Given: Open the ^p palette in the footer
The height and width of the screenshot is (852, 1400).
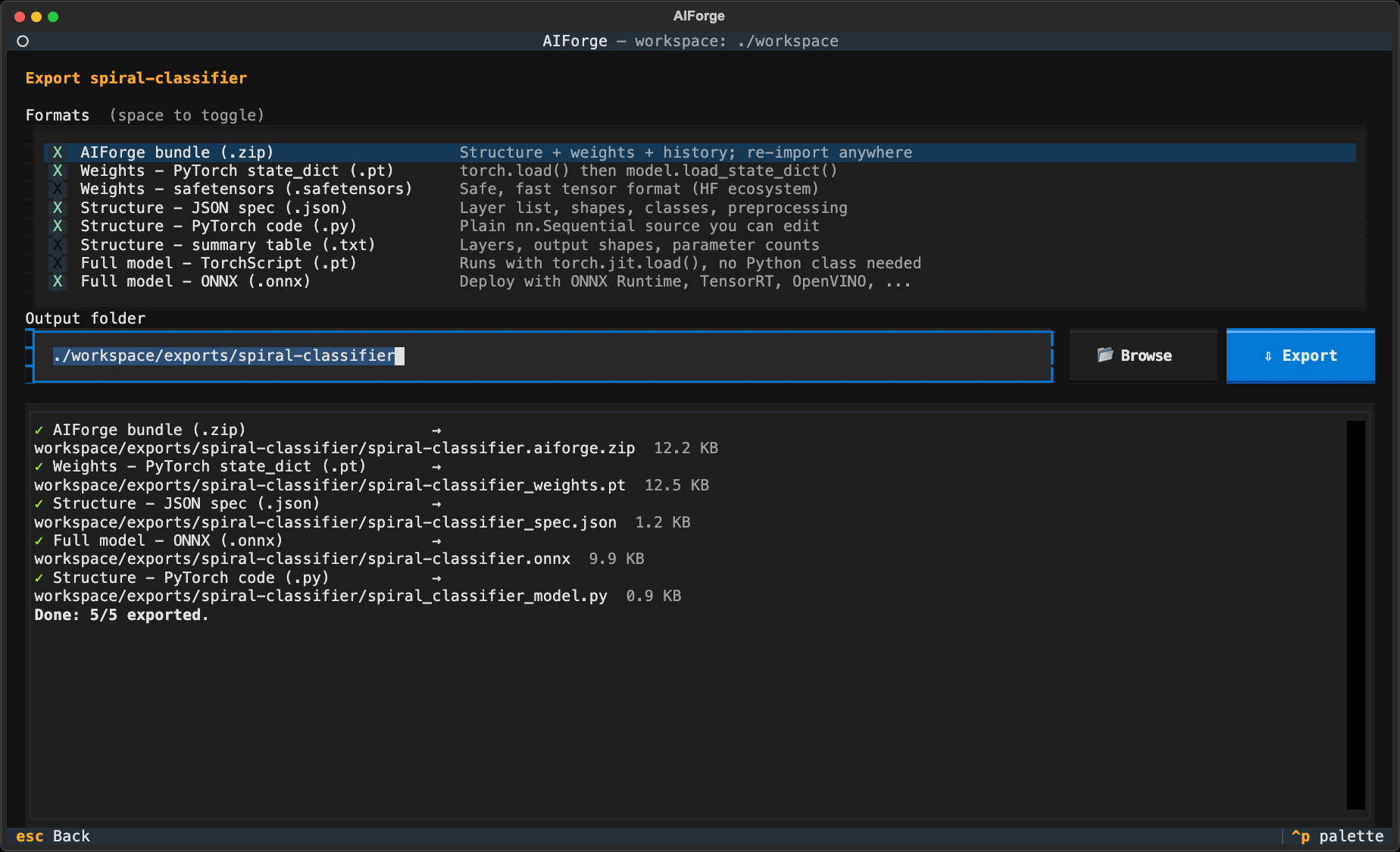Looking at the screenshot, I should (1337, 836).
